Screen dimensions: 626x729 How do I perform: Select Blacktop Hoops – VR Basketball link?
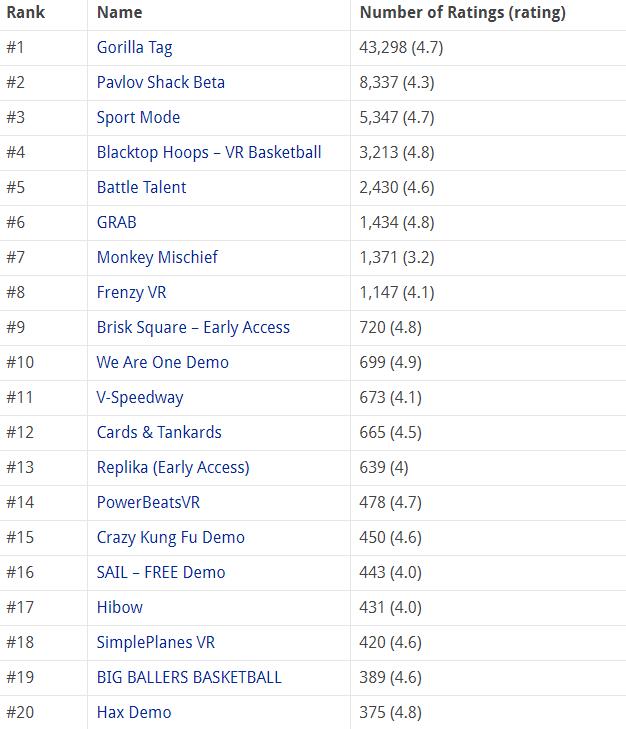209,152
